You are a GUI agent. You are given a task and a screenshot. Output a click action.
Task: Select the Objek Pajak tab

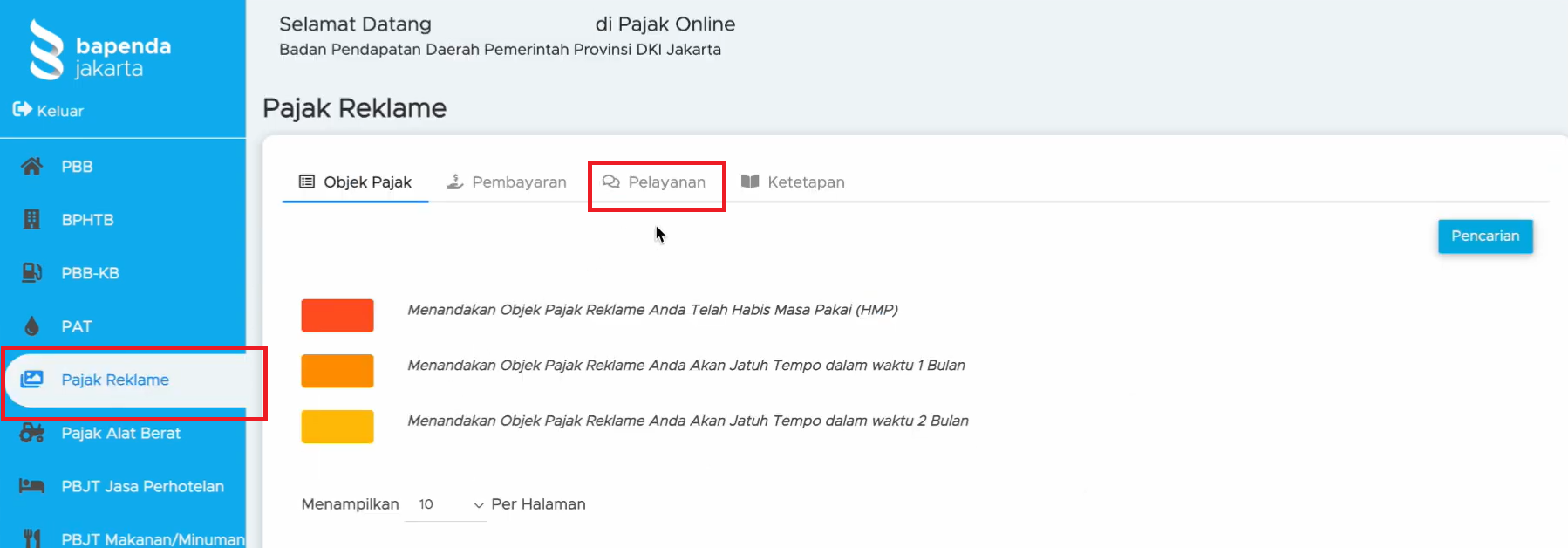(x=355, y=182)
